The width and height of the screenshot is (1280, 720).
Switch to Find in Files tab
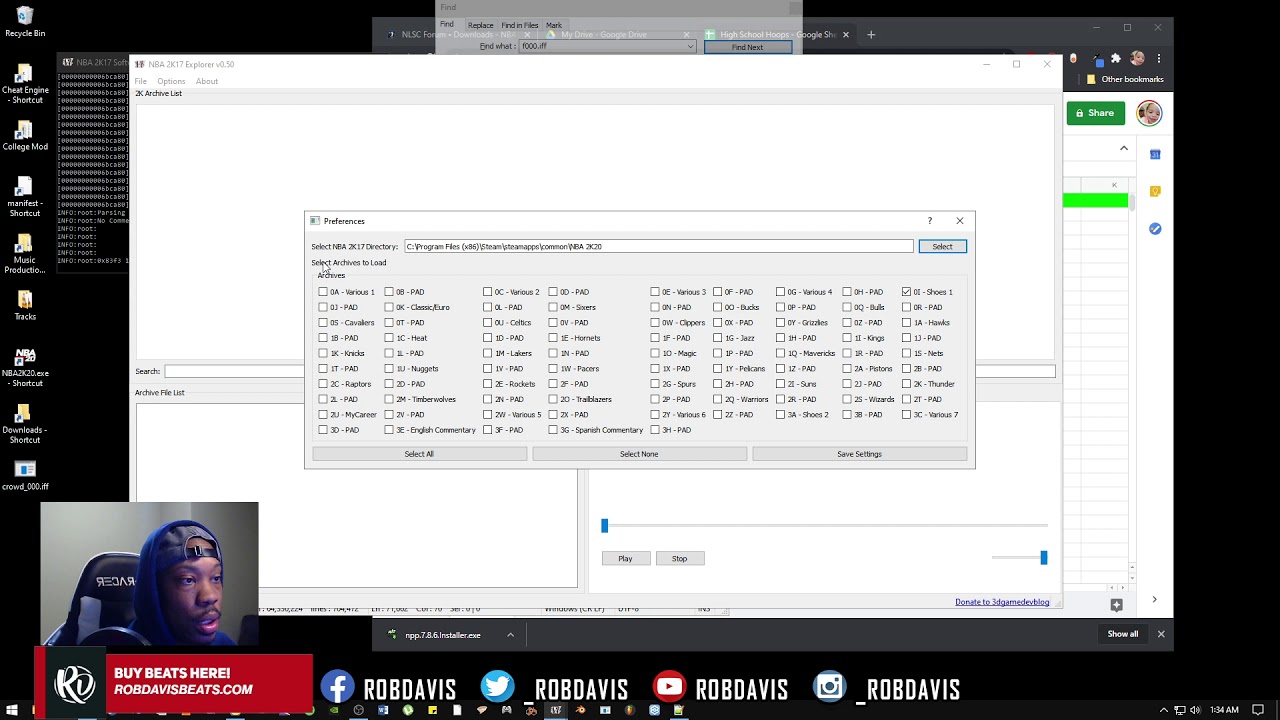click(519, 25)
